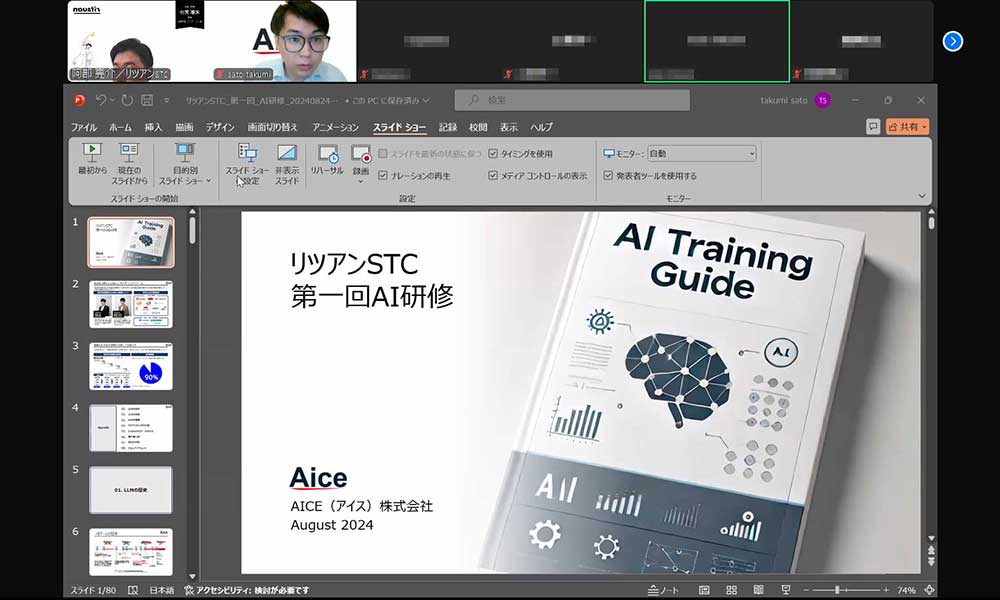Image resolution: width=1000 pixels, height=600 pixels.
Task: Click Fit slide to window icon
Action: coord(930,590)
